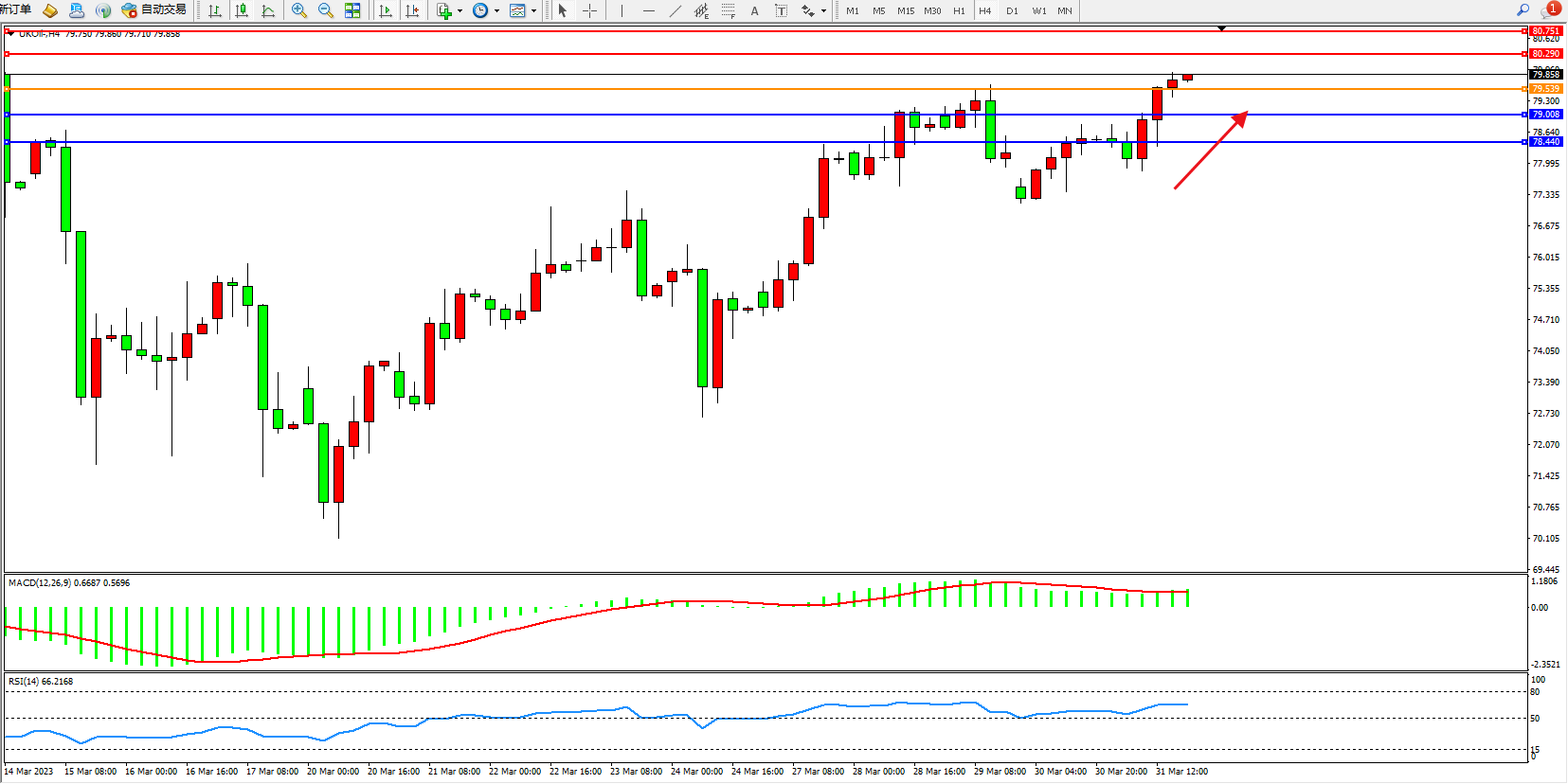The image size is (1568, 784).
Task: Select the Fibonacci Retracement tool
Action: [x=728, y=10]
